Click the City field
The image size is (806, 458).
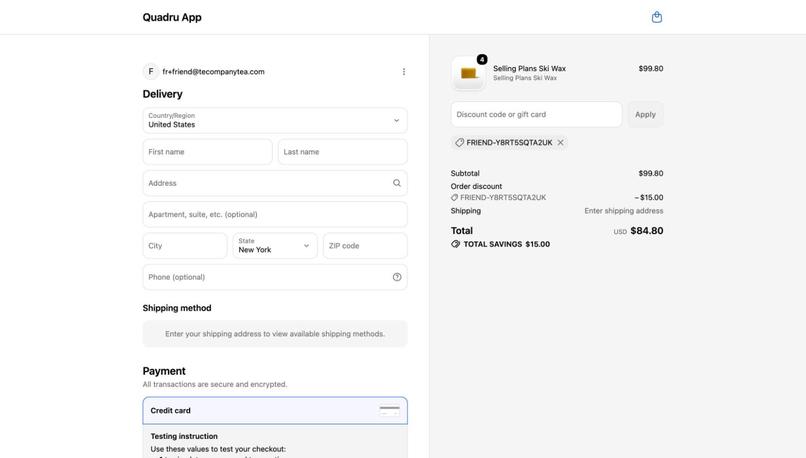click(185, 246)
